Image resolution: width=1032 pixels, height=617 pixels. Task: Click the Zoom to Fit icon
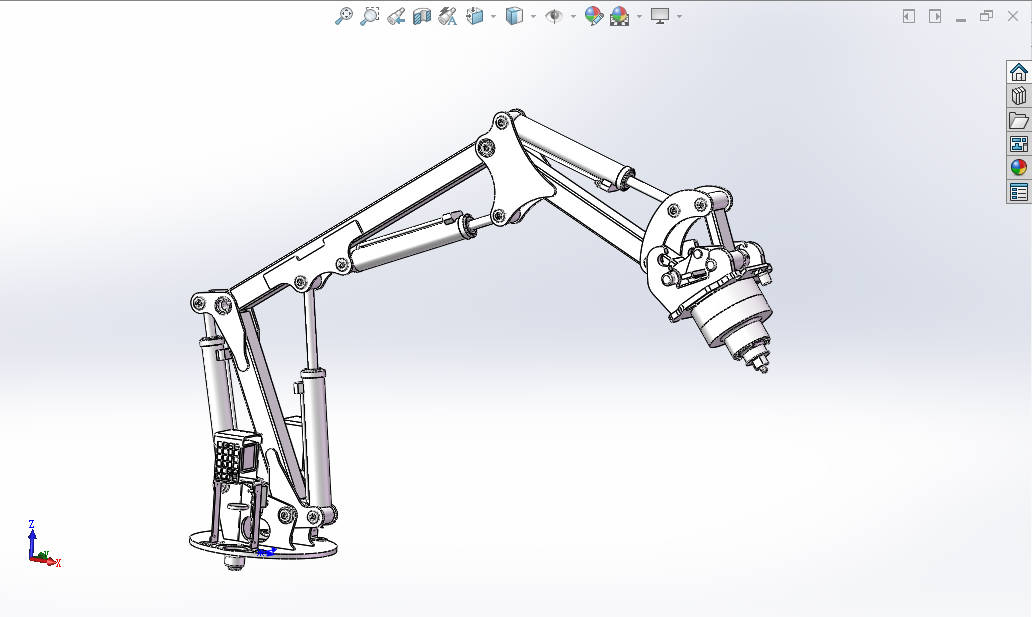344,16
